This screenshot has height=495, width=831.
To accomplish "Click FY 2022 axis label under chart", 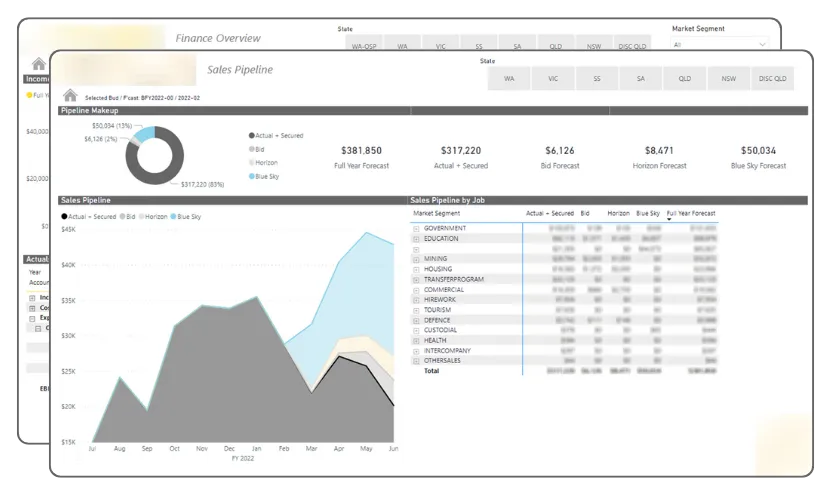I will tap(243, 458).
